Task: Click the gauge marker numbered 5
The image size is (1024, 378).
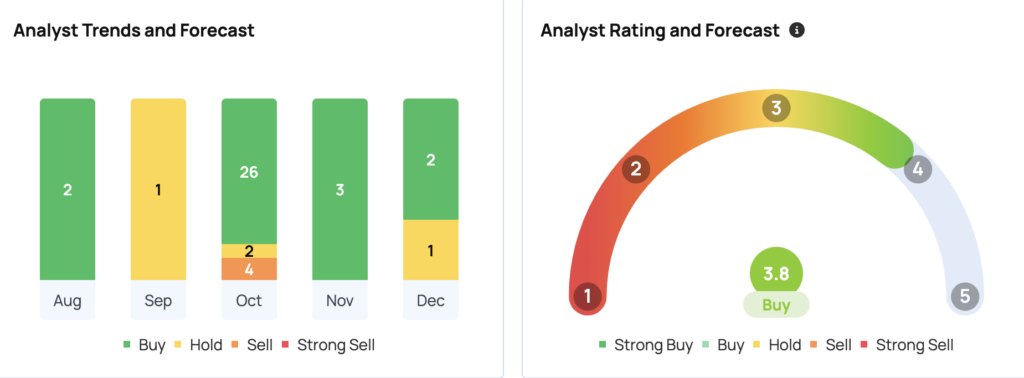Action: click(965, 296)
